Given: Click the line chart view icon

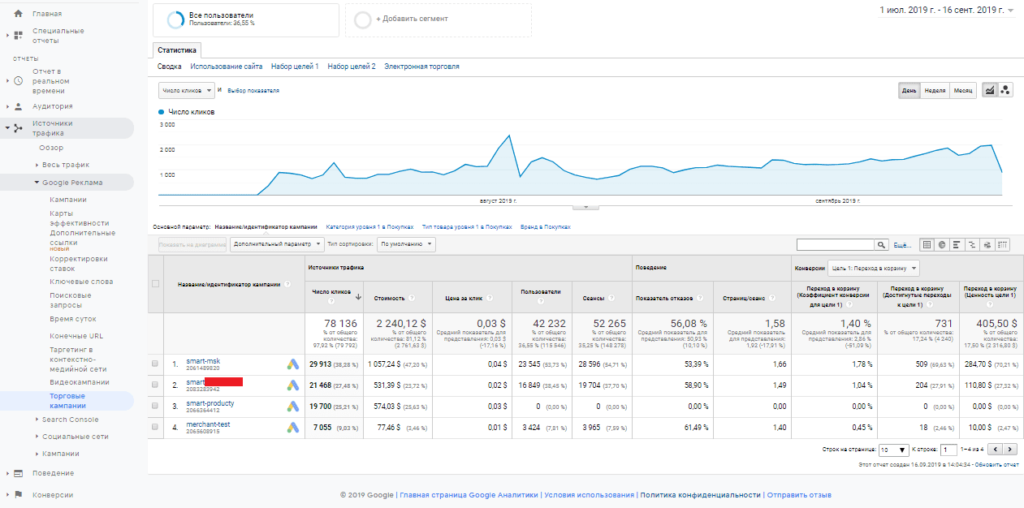Looking at the screenshot, I should [990, 90].
